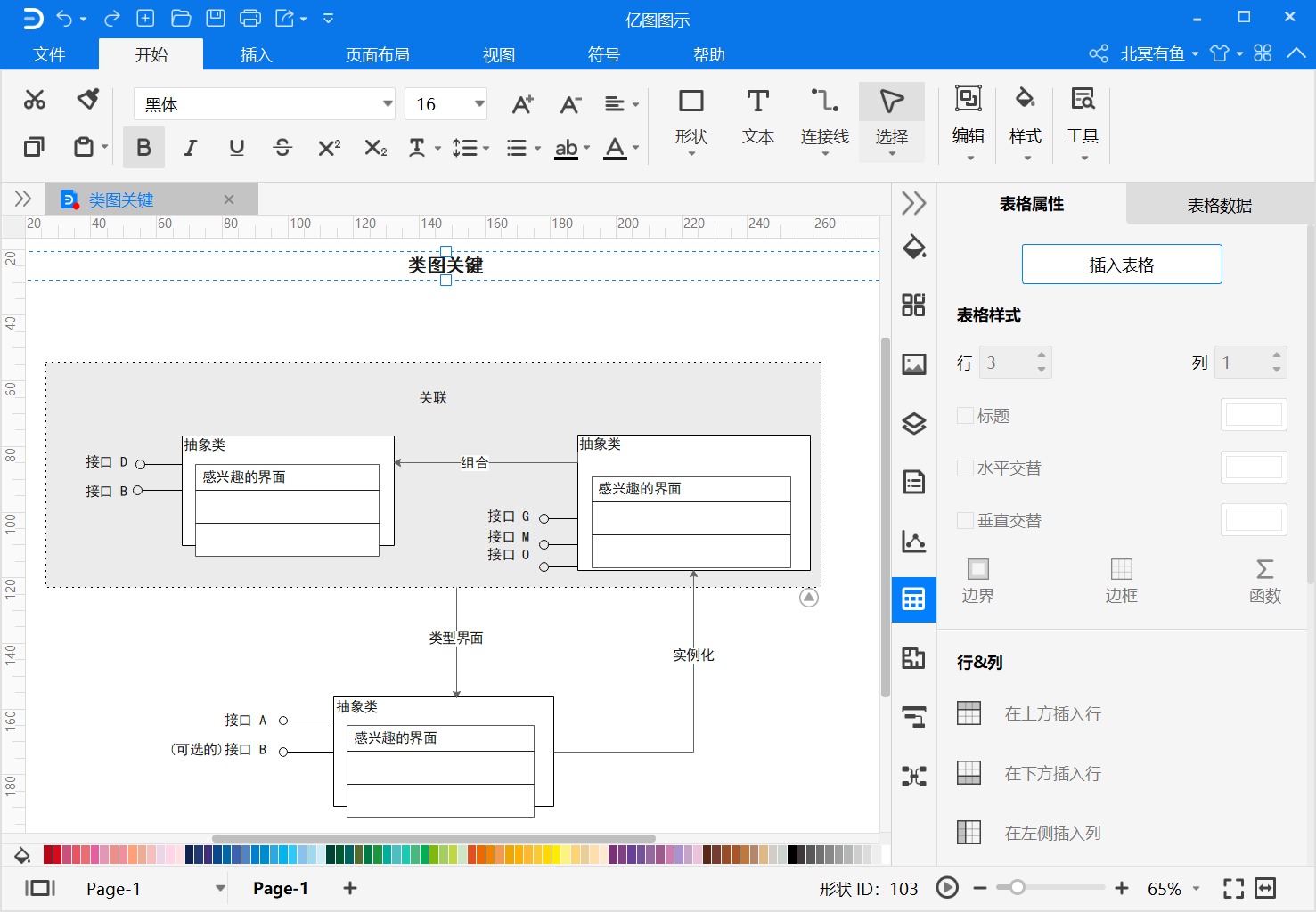Click the 边框 frame button

pos(1122,581)
